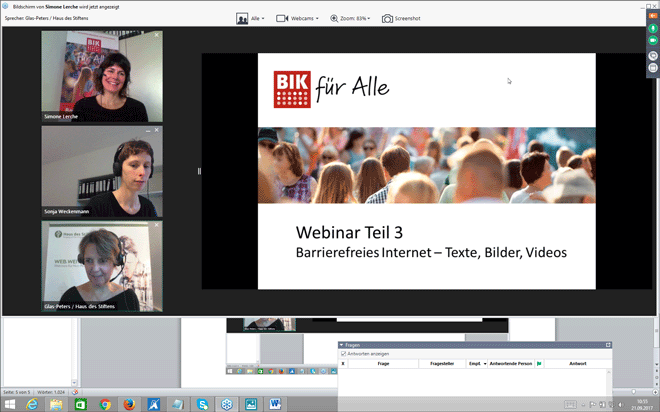This screenshot has height=412, width=660.
Task: Open the Action Center flag icon
Action: click(x=593, y=404)
